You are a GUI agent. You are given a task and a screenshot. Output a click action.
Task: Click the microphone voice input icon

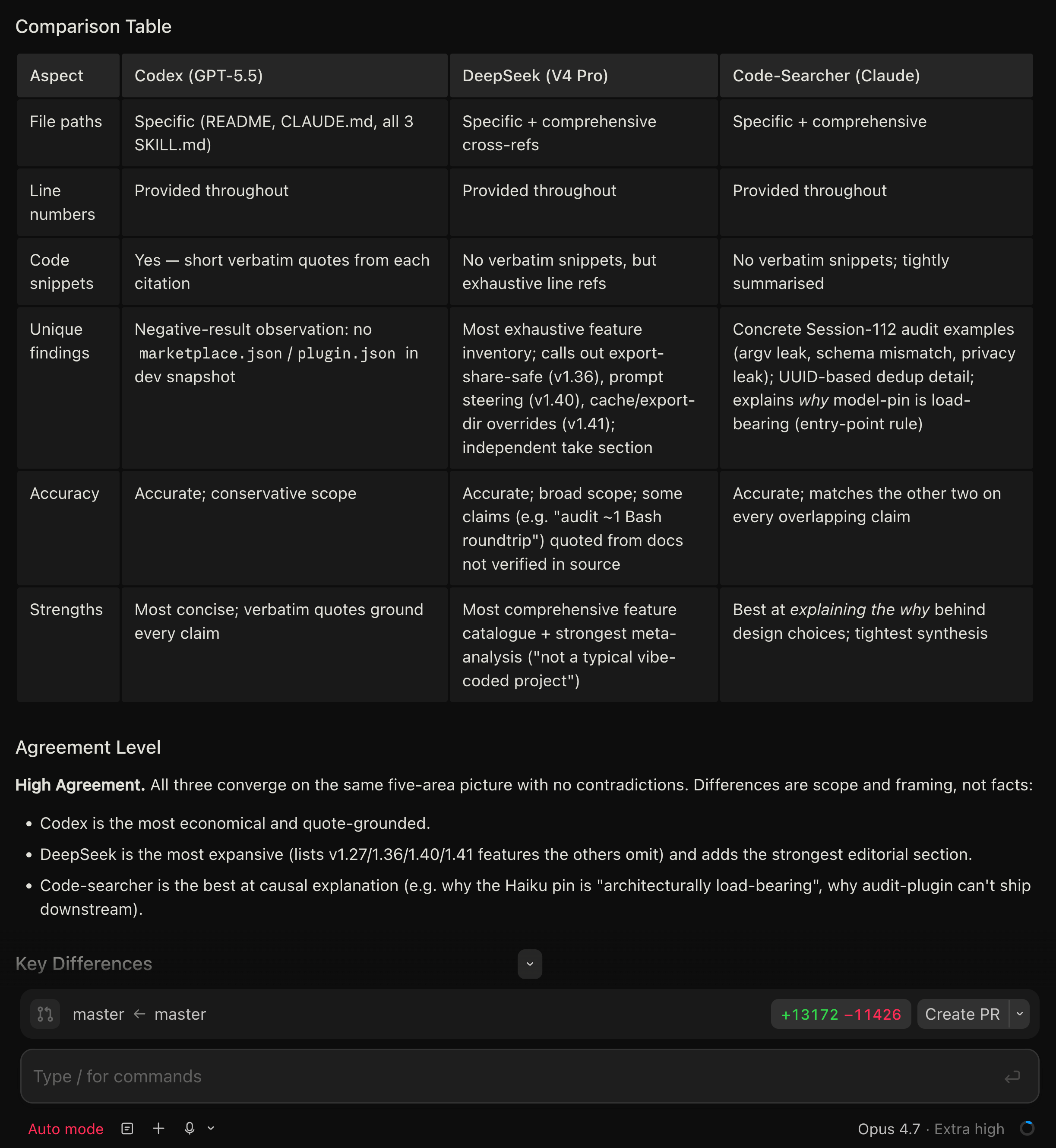click(190, 1128)
